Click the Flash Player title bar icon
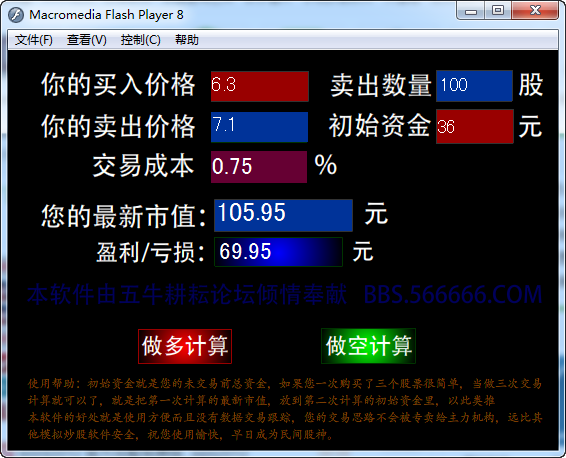 pyautogui.click(x=16, y=15)
